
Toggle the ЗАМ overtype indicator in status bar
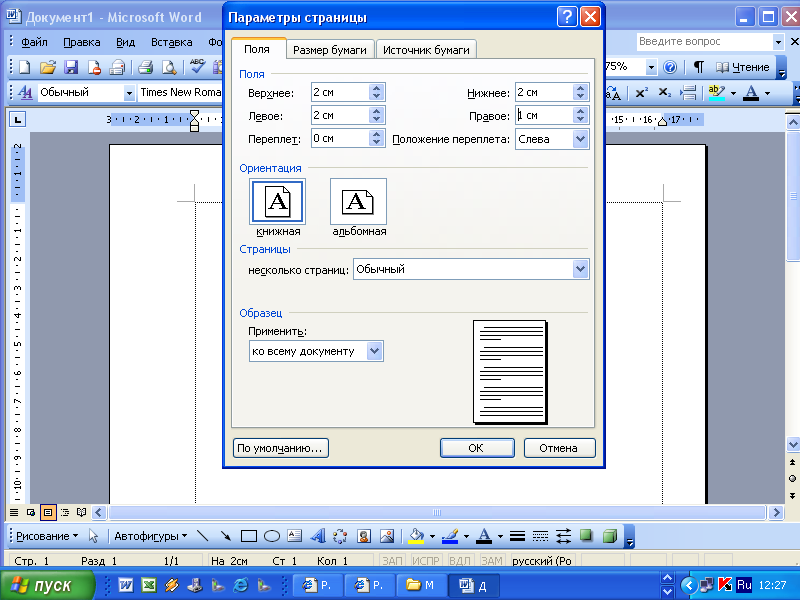click(492, 561)
